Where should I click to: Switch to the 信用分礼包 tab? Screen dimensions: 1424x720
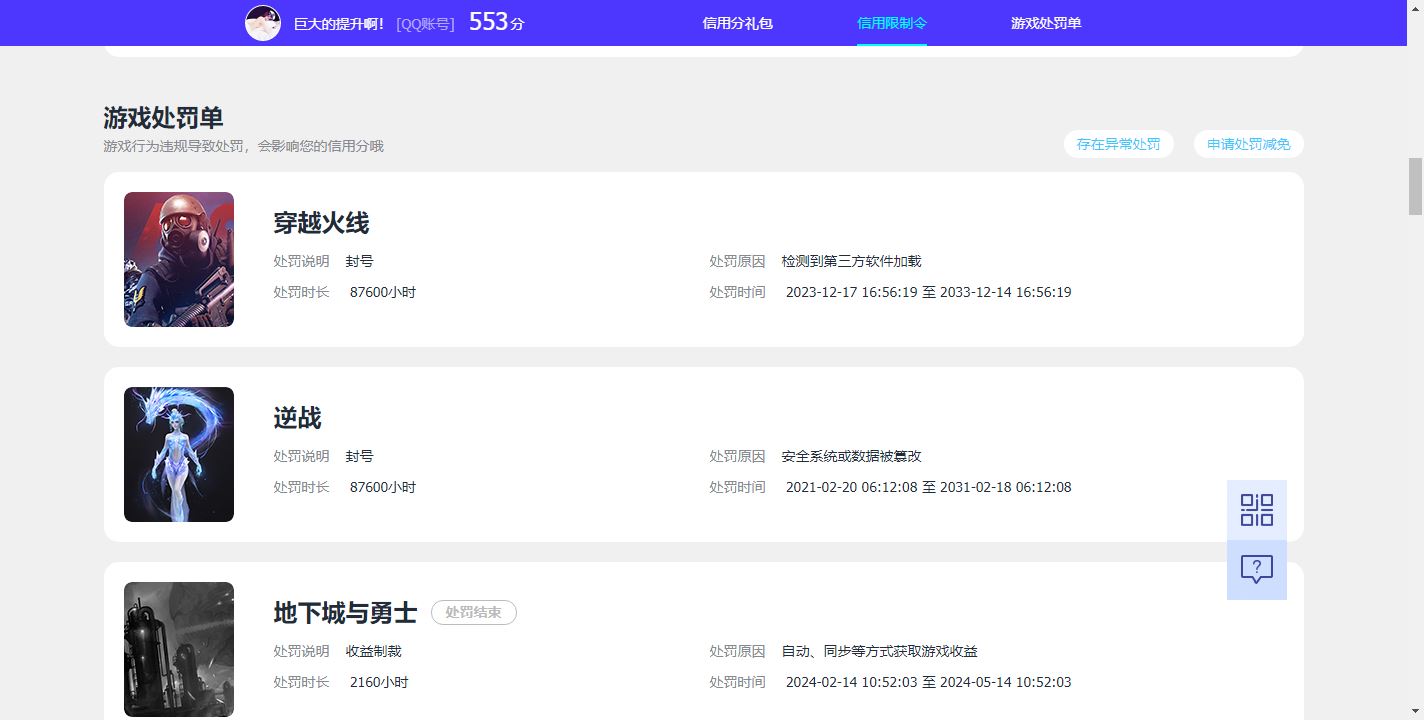click(x=737, y=22)
